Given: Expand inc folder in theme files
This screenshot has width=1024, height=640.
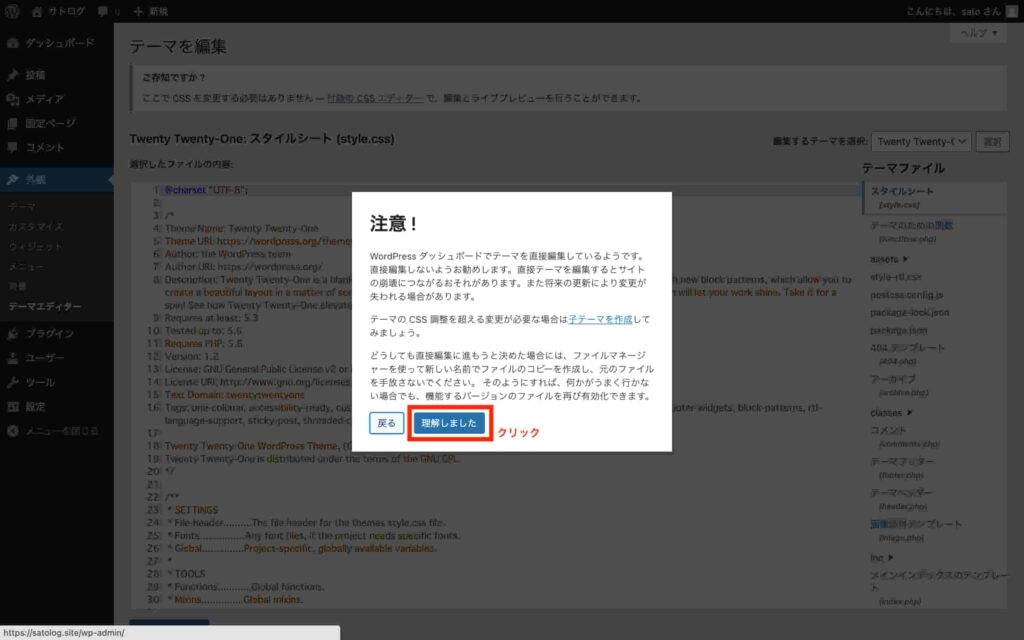Looking at the screenshot, I should pos(881,558).
